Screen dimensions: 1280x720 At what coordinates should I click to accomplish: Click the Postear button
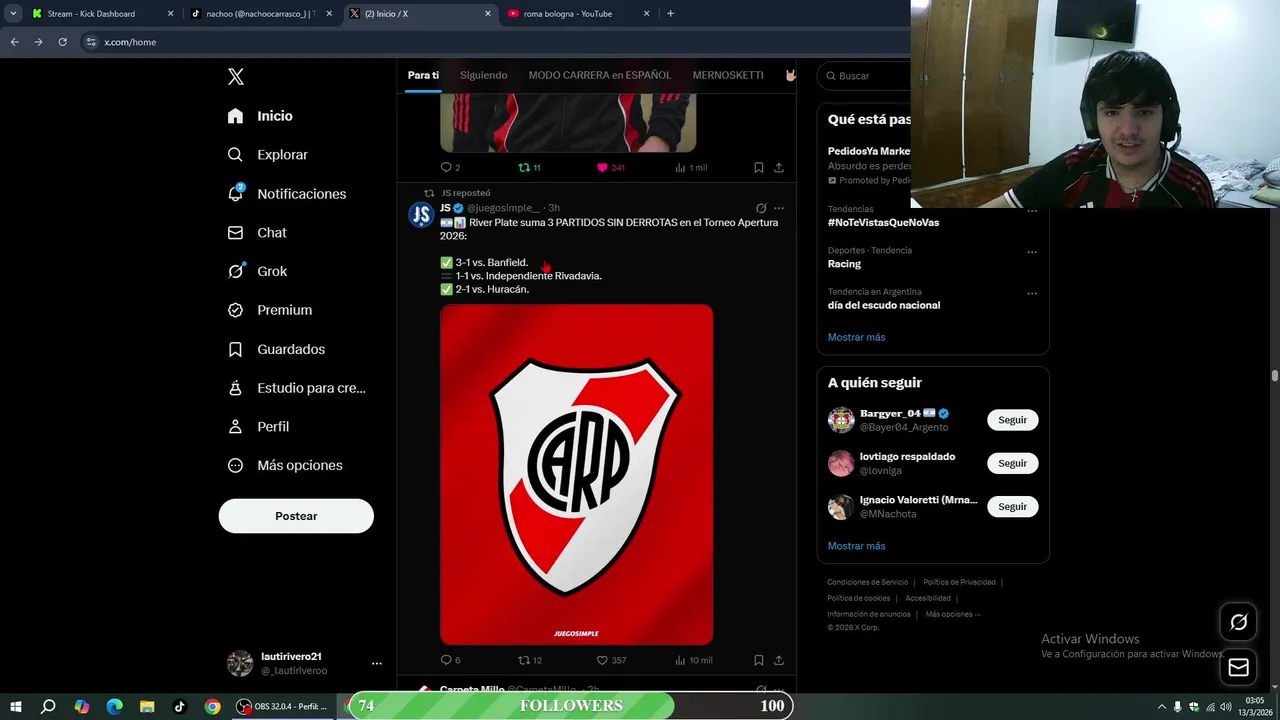[x=296, y=516]
